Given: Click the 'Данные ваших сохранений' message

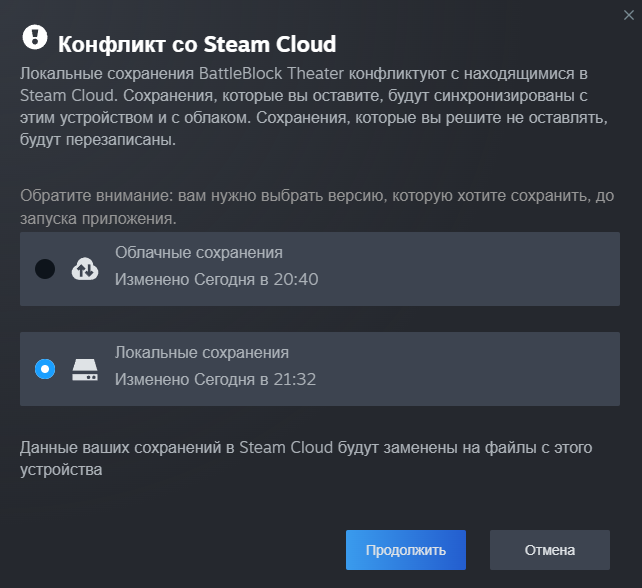Looking at the screenshot, I should [x=306, y=458].
